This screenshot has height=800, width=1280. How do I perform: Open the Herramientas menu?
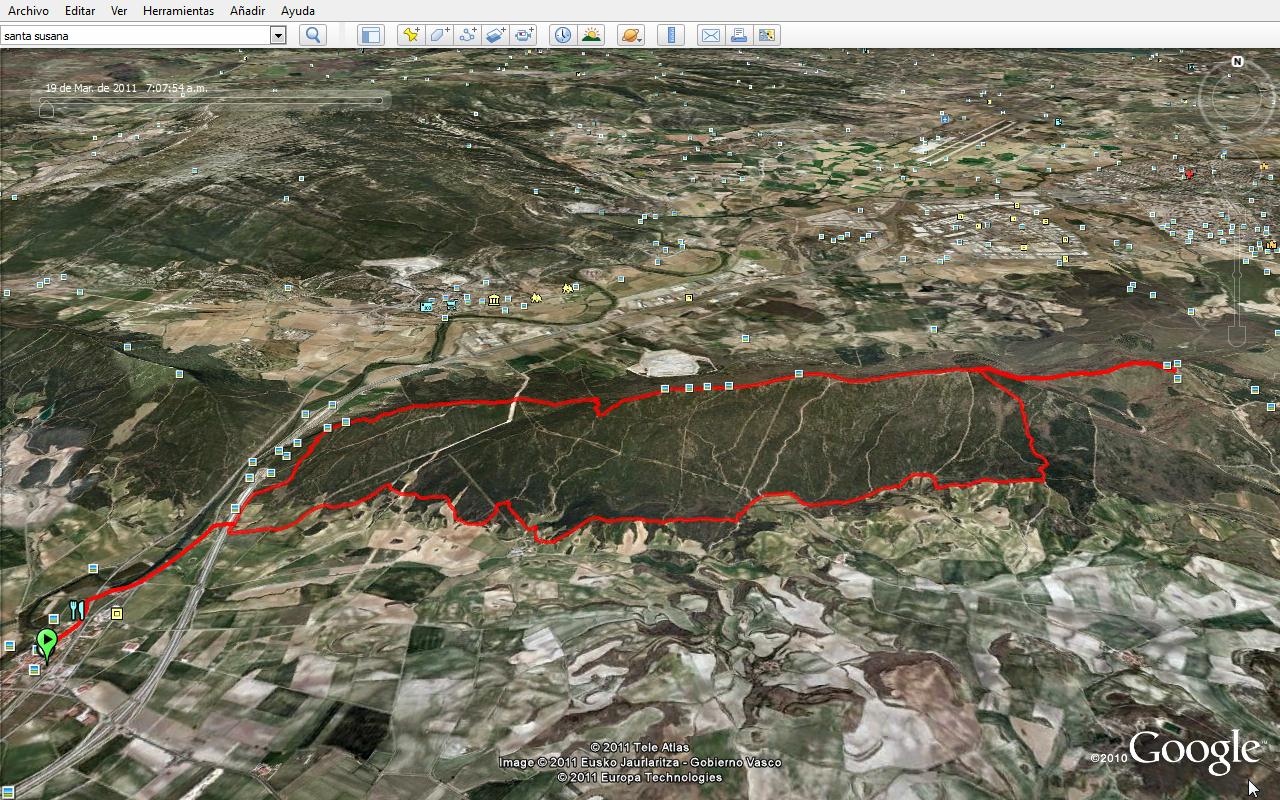[x=178, y=11]
